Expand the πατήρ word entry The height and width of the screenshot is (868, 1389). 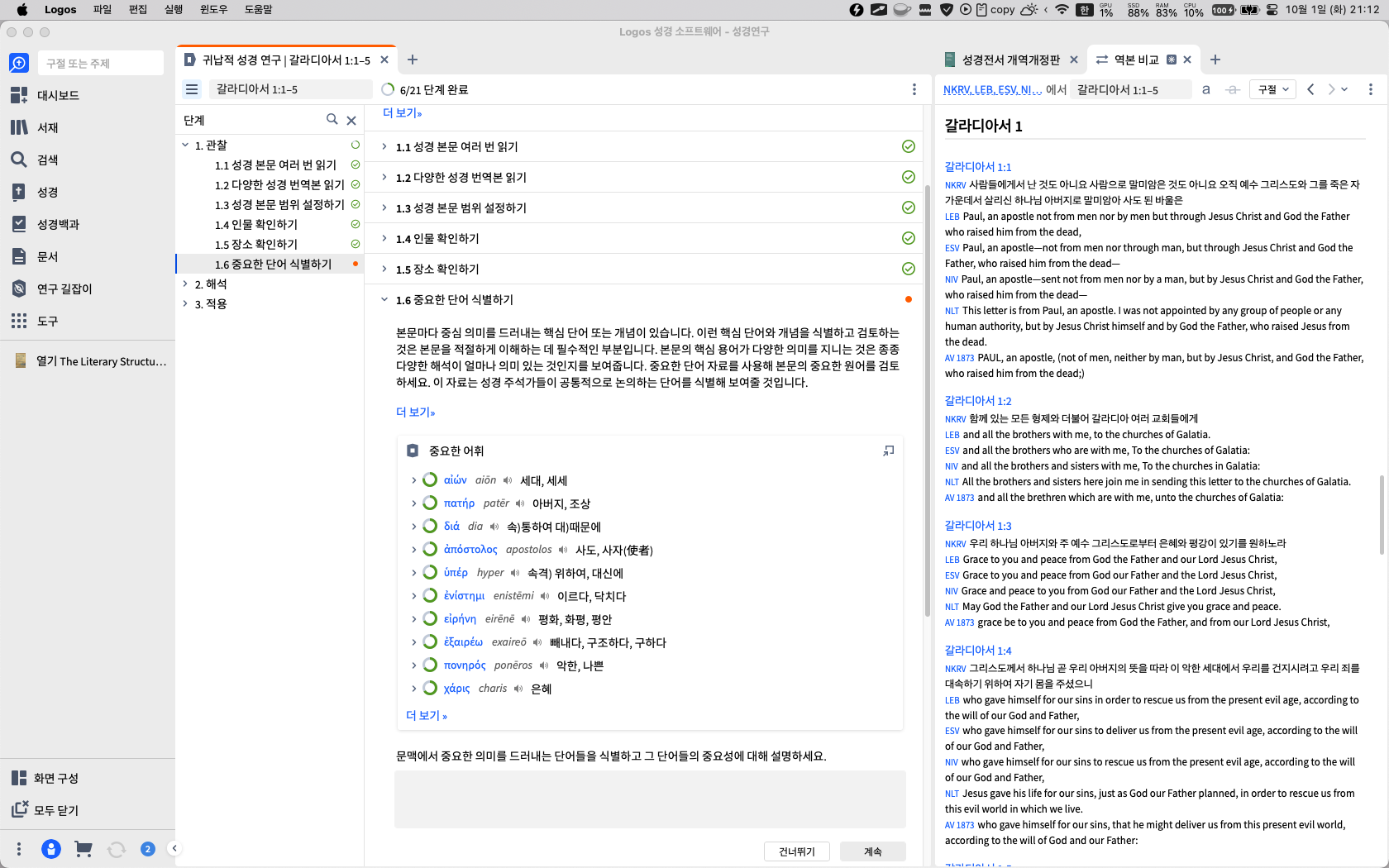(x=414, y=503)
